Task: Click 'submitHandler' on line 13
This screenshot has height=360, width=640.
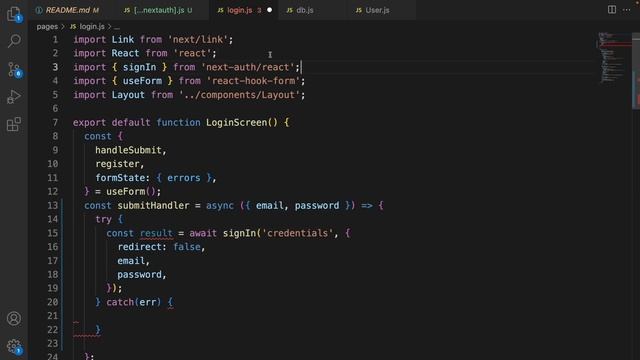Action: pyautogui.click(x=153, y=205)
